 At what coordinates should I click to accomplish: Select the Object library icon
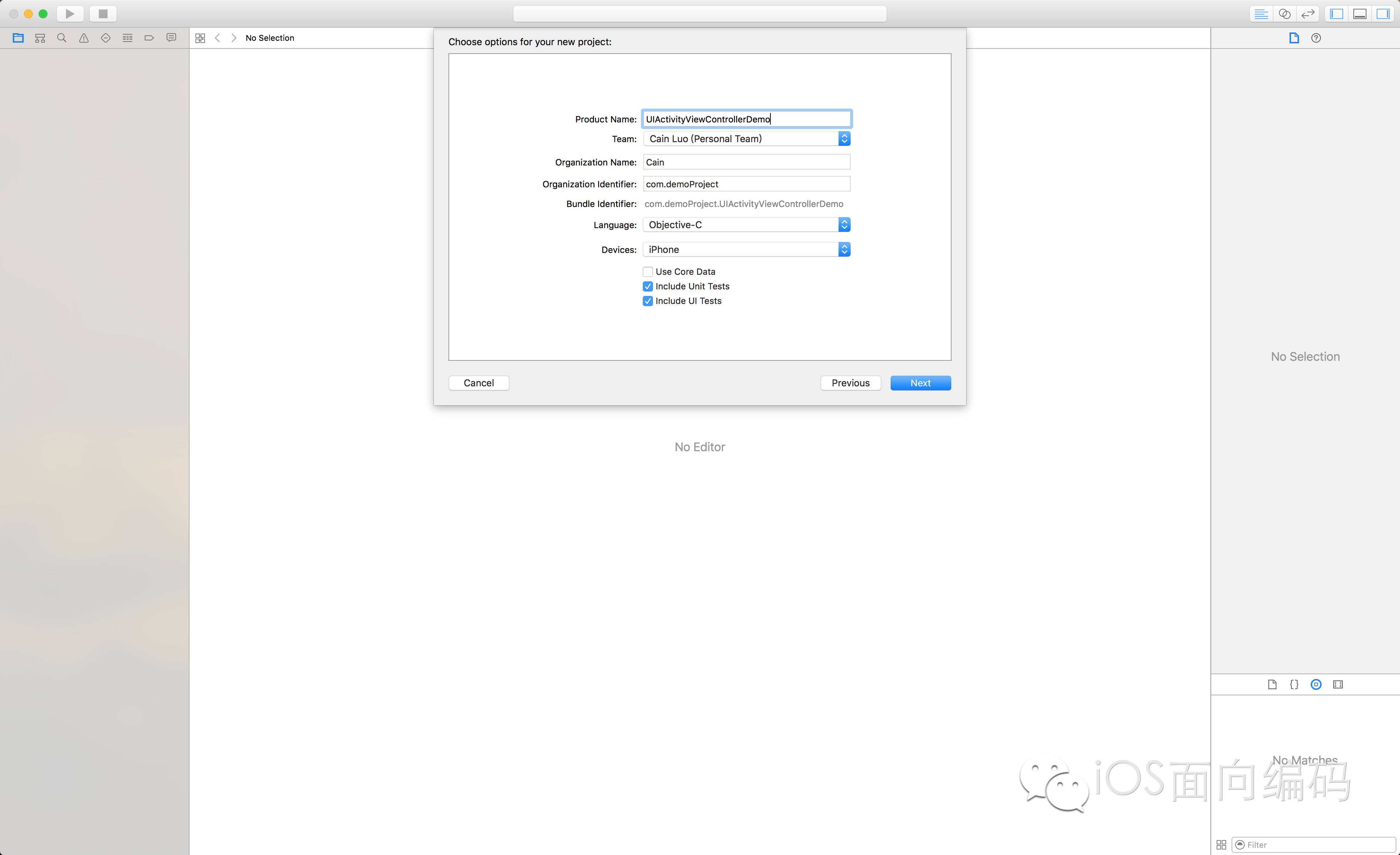pos(1316,684)
